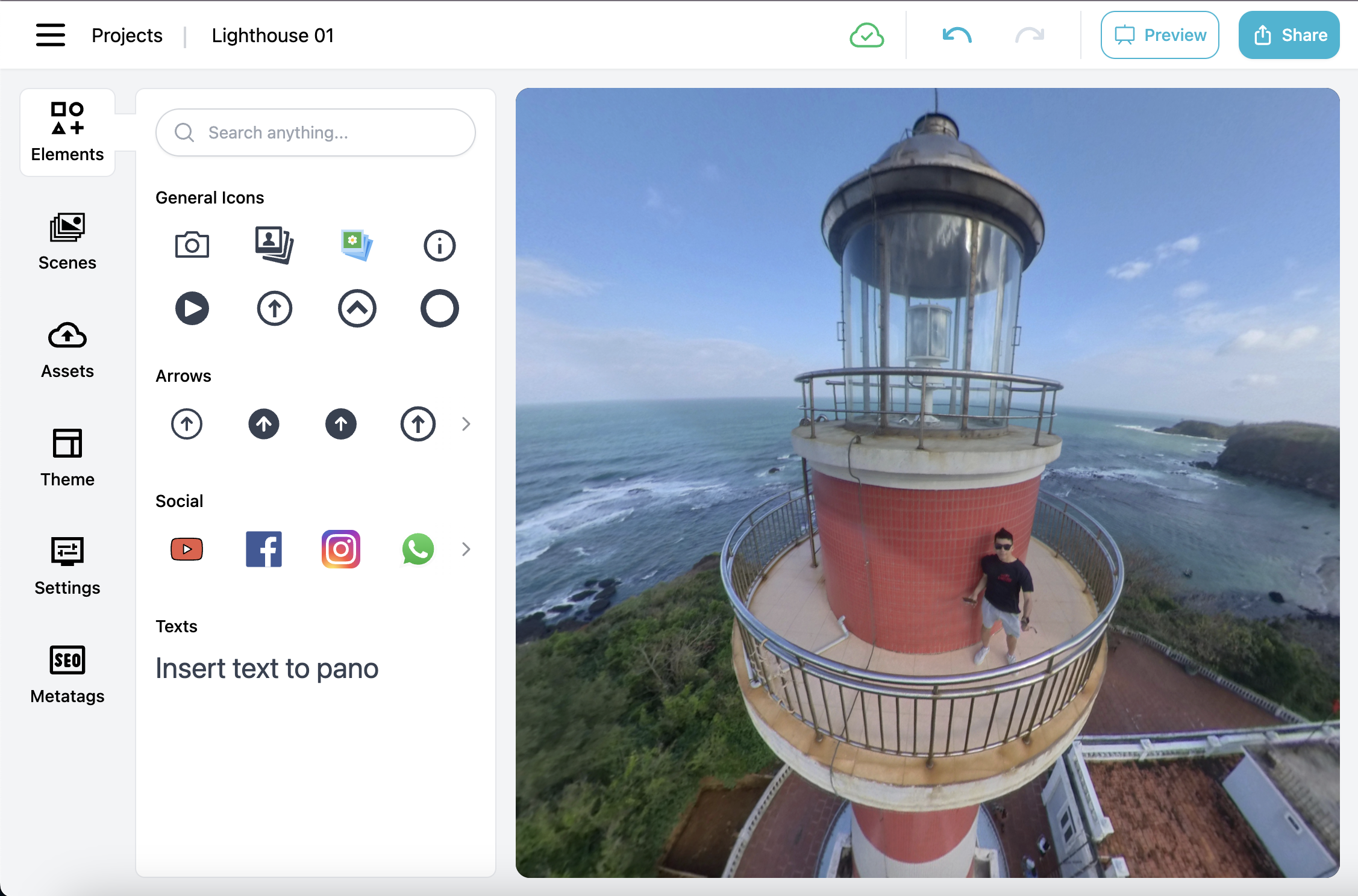This screenshot has height=896, width=1358.
Task: Click undo arrow in toolbar
Action: coord(957,35)
